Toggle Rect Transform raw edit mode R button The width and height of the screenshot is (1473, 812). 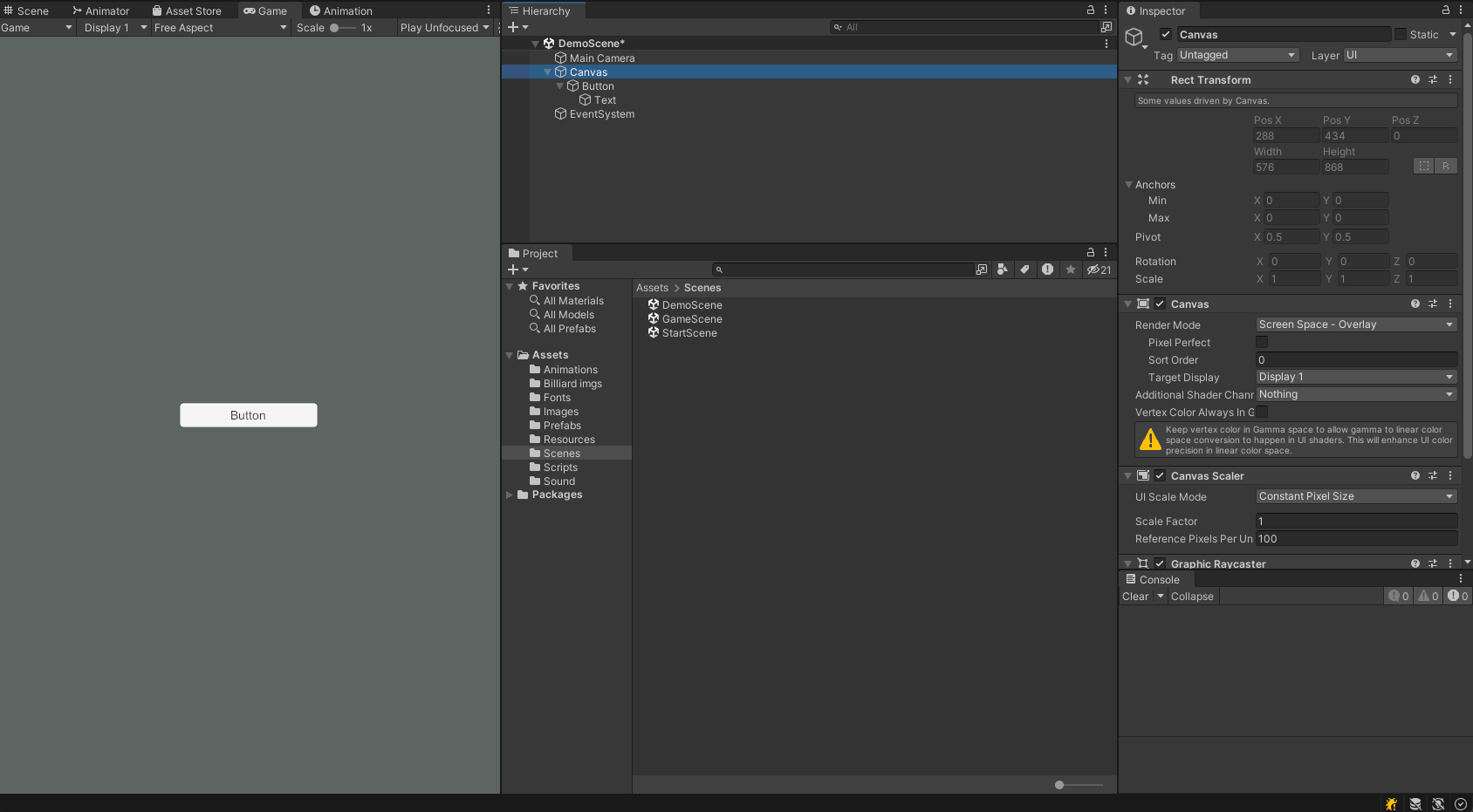pos(1446,166)
